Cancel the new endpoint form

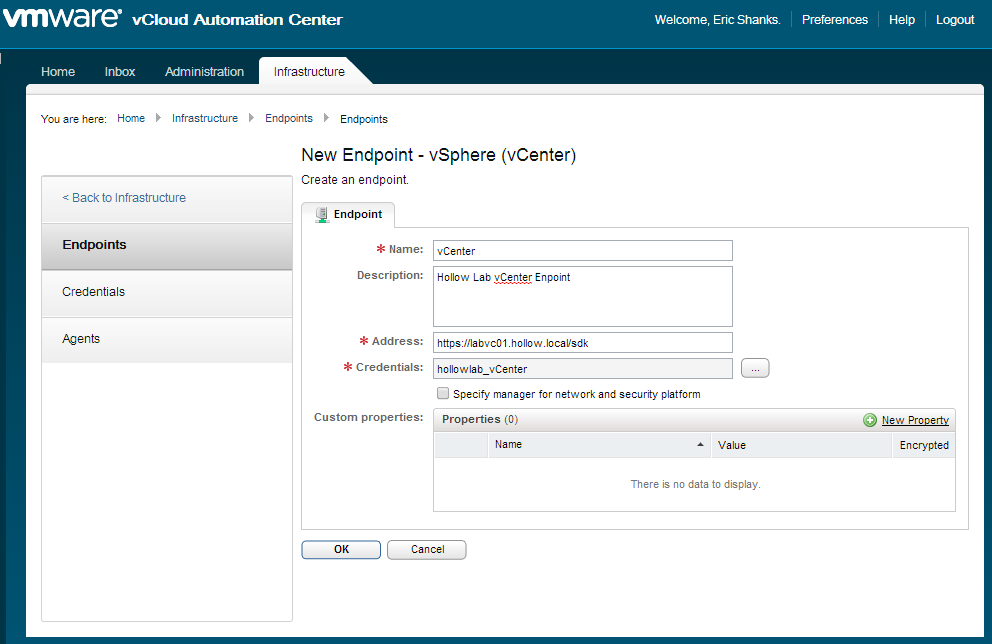[427, 549]
